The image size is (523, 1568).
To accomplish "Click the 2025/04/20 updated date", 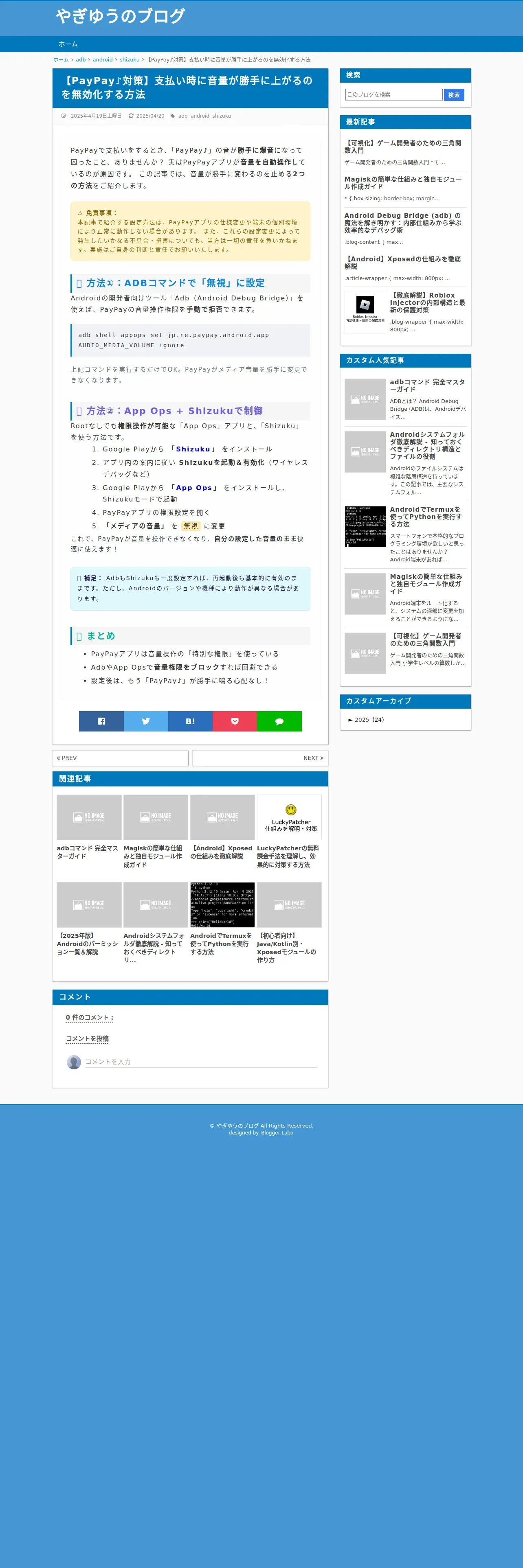I will [150, 116].
